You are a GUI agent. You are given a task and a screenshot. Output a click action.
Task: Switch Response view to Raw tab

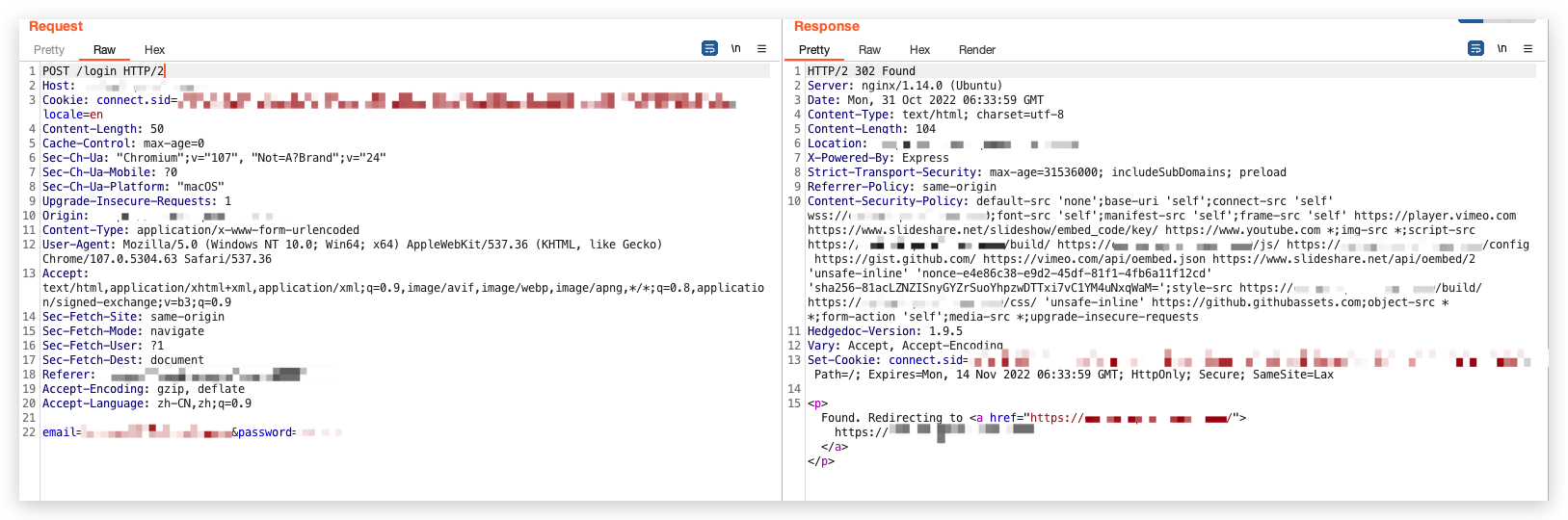tap(869, 50)
